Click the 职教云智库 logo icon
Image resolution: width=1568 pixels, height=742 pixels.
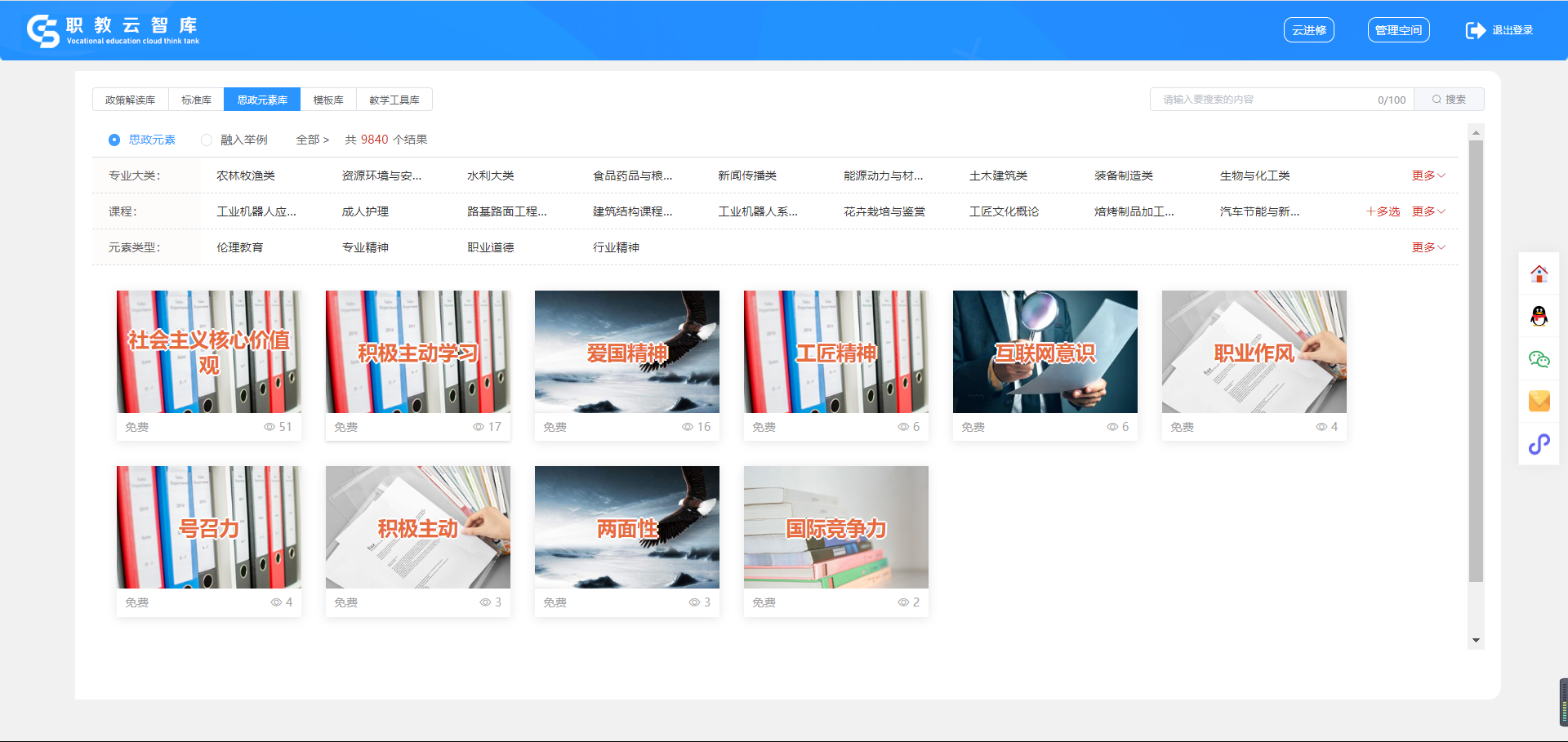[42, 31]
